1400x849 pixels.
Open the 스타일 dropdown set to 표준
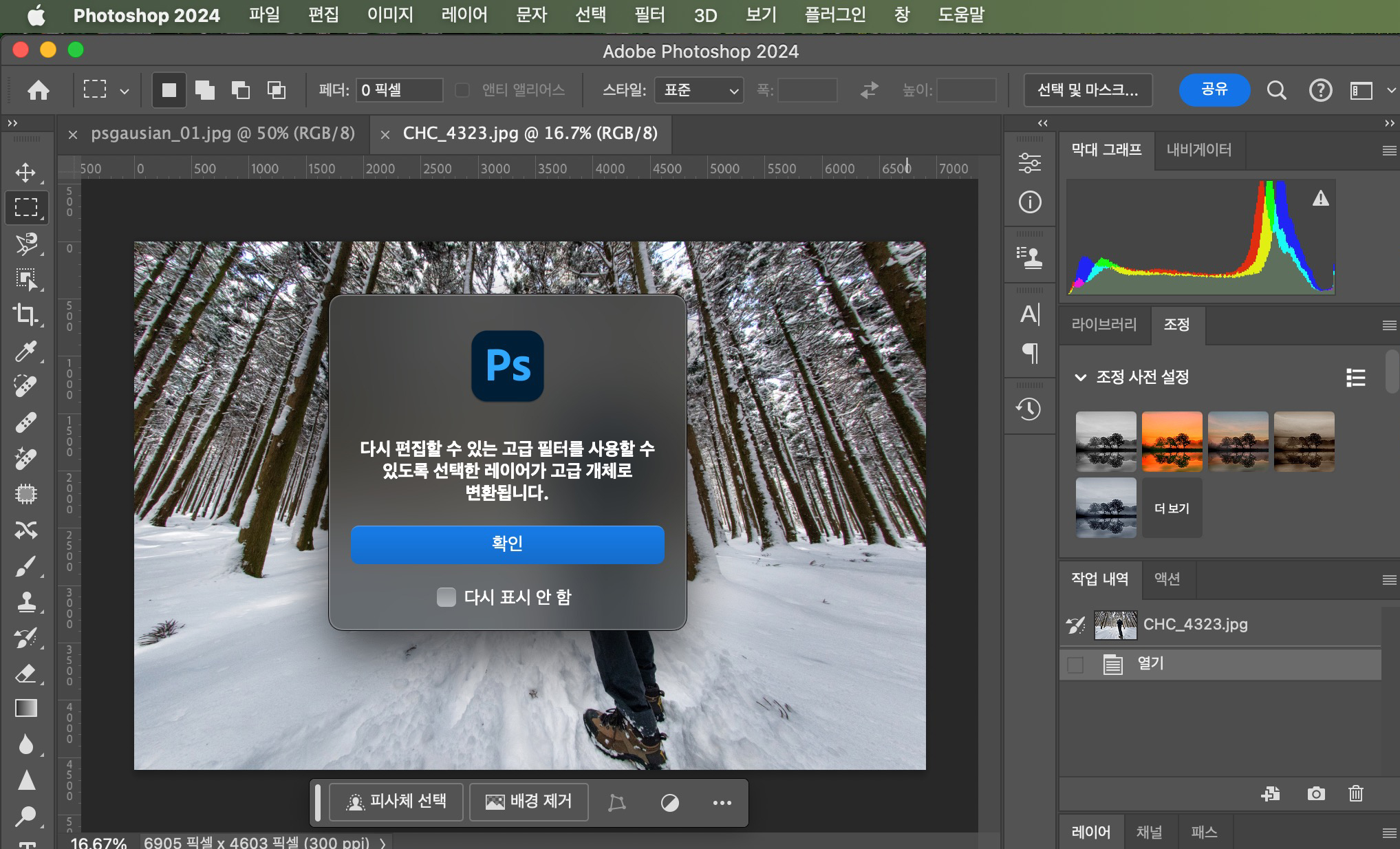click(699, 90)
